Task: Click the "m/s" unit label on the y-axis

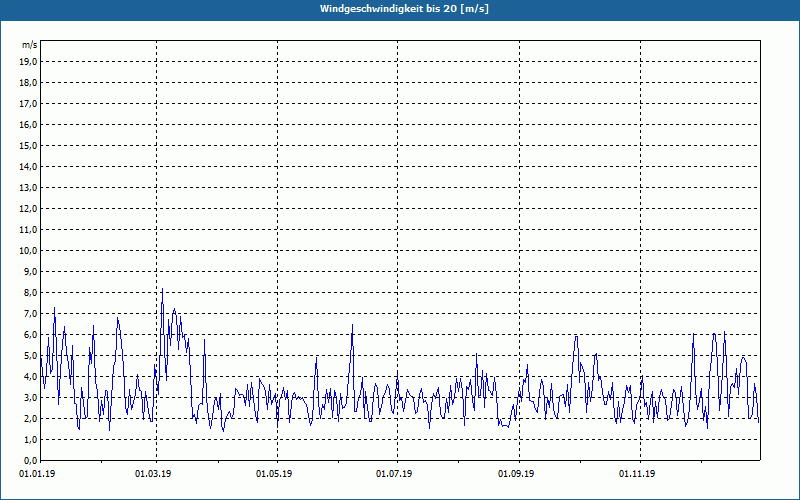Action: (29, 45)
